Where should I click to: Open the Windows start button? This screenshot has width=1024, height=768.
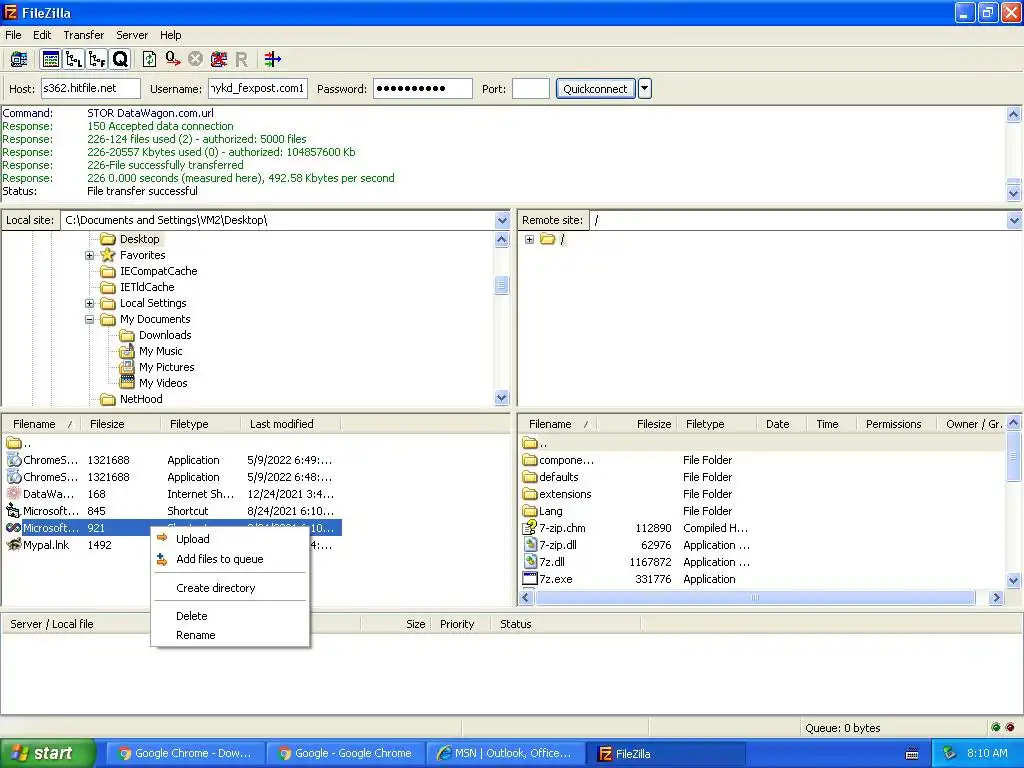[x=47, y=753]
